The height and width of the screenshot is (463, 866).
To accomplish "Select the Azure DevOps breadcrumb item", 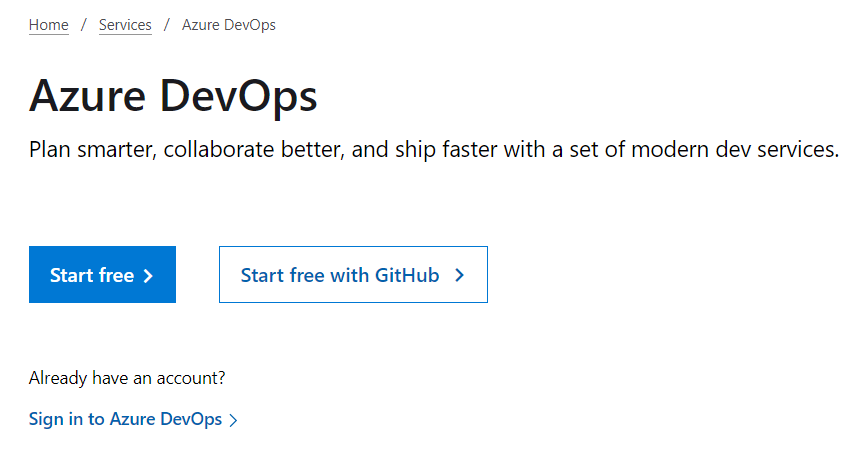I will pyautogui.click(x=229, y=25).
